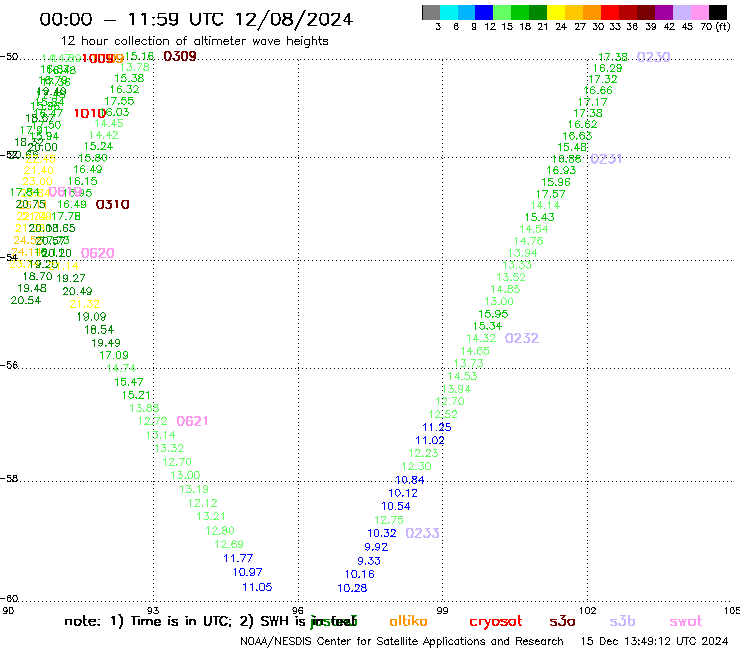Click the cyan 6 ft legend swatch

[449, 12]
